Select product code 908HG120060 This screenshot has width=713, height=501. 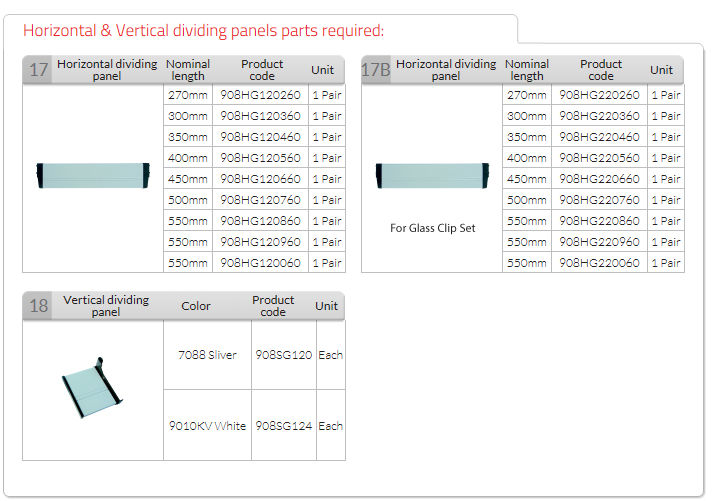[260, 263]
